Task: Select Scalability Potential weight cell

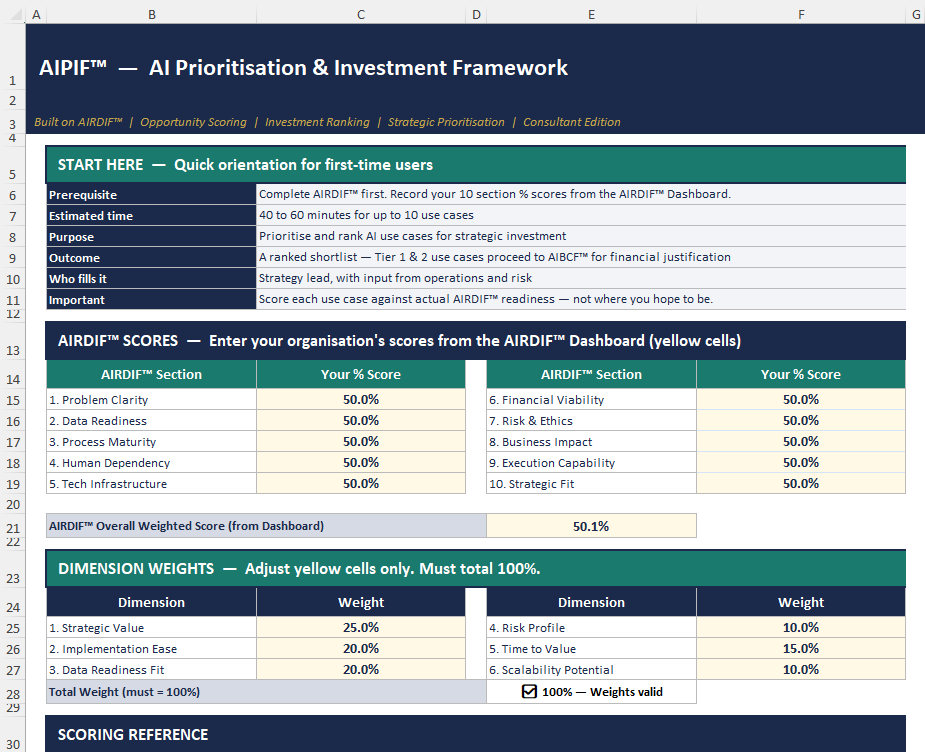Action: pos(801,669)
